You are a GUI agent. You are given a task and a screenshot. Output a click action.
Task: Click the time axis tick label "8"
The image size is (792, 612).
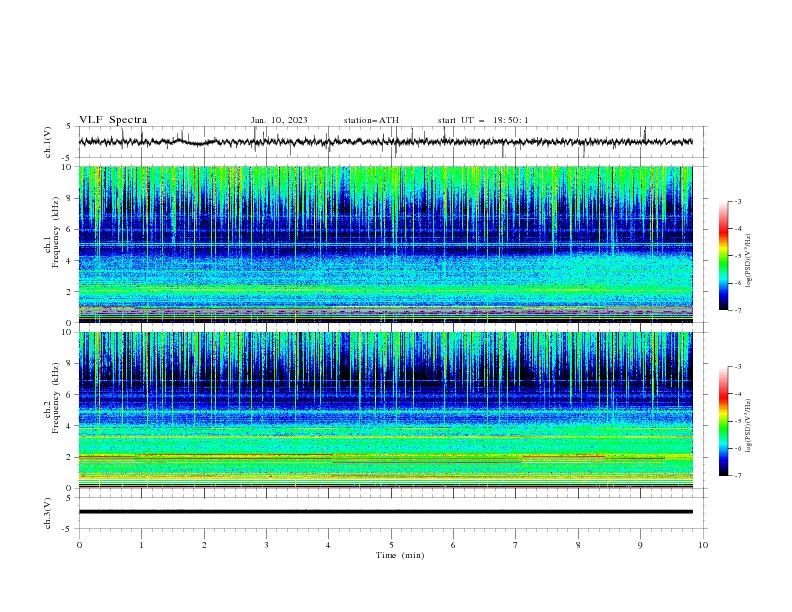pyautogui.click(x=578, y=545)
